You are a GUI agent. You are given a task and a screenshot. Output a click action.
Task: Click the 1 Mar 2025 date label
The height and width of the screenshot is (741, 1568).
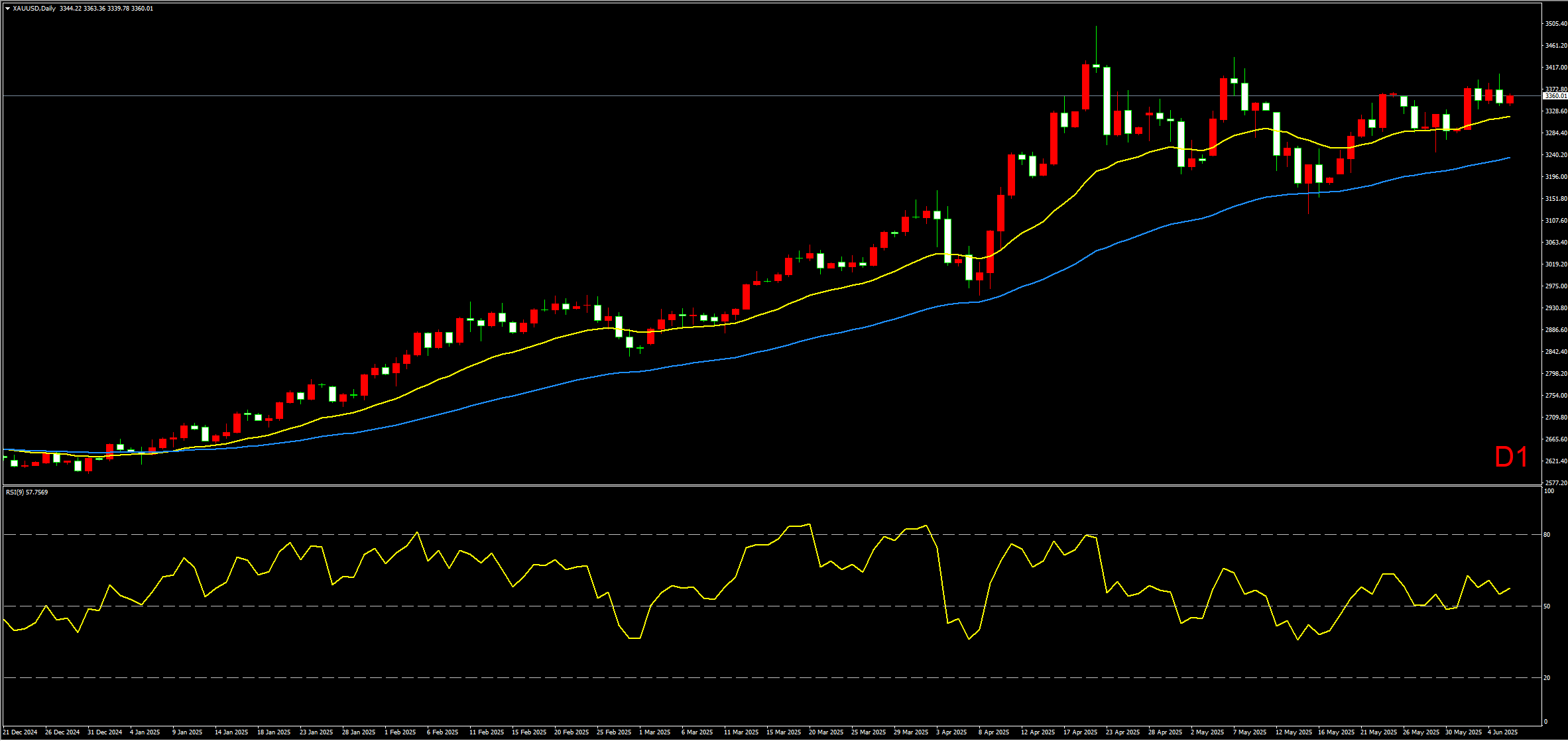[654, 732]
